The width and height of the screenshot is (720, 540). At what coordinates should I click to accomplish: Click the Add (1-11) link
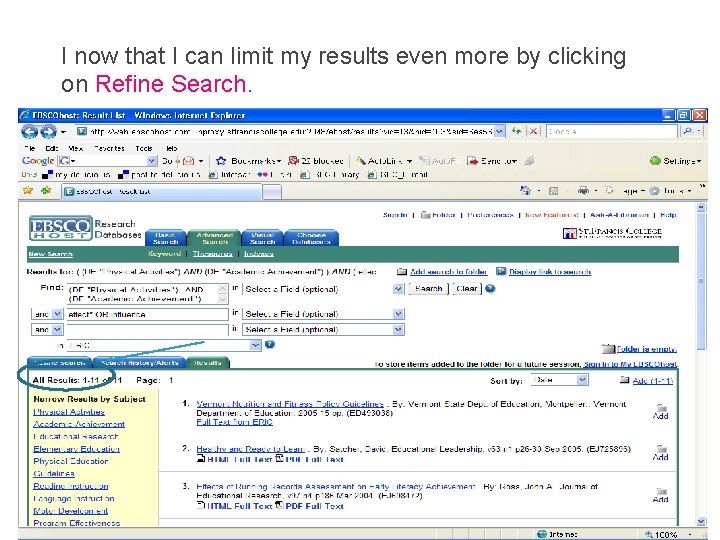652,381
